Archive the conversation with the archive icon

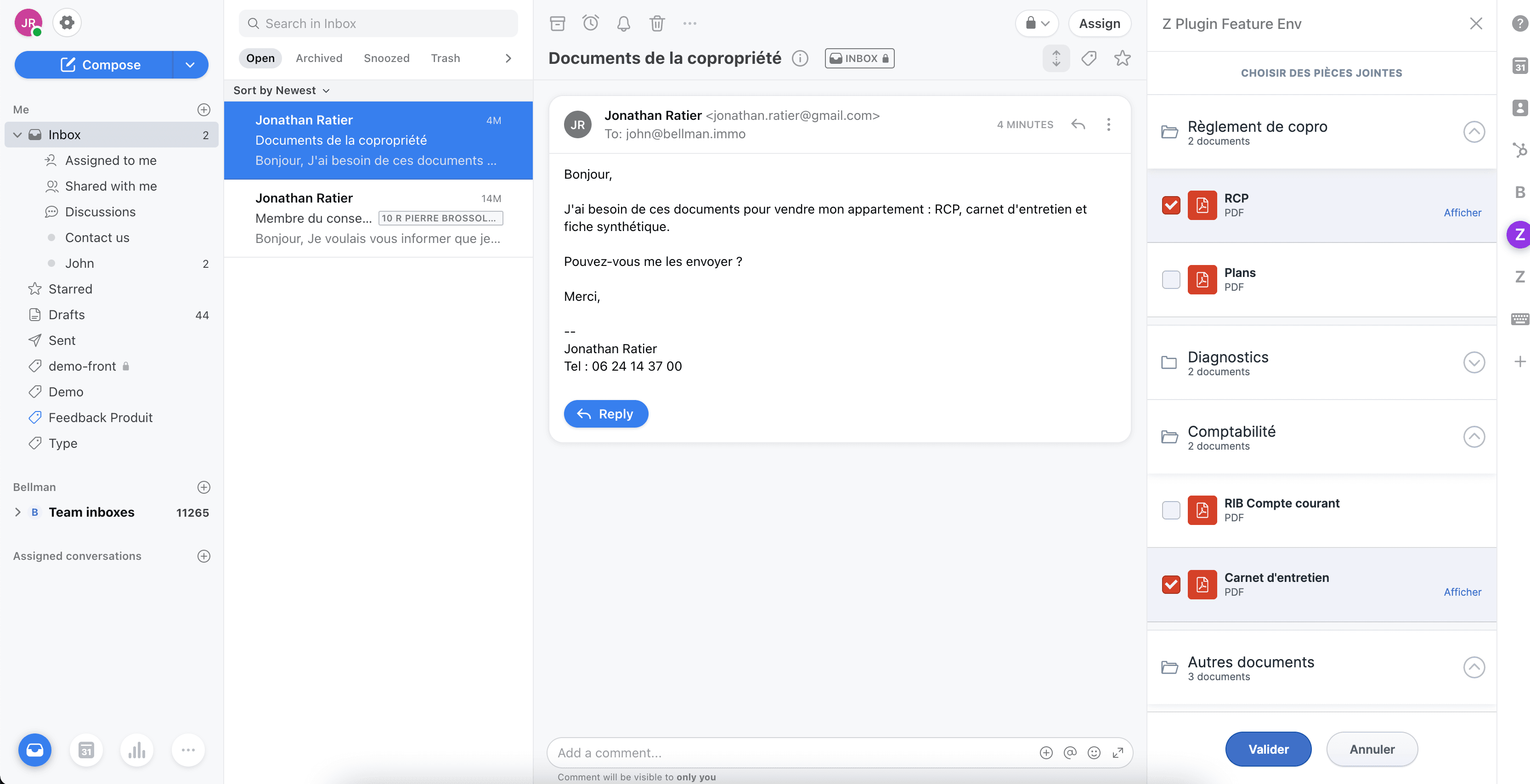point(557,23)
